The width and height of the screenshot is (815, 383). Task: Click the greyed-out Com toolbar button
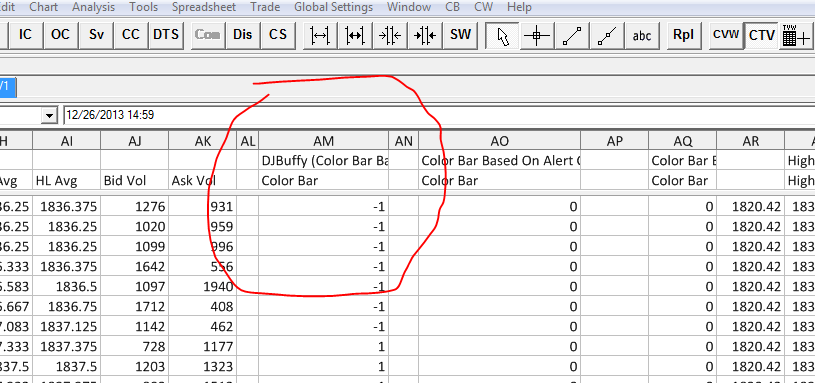coord(207,35)
